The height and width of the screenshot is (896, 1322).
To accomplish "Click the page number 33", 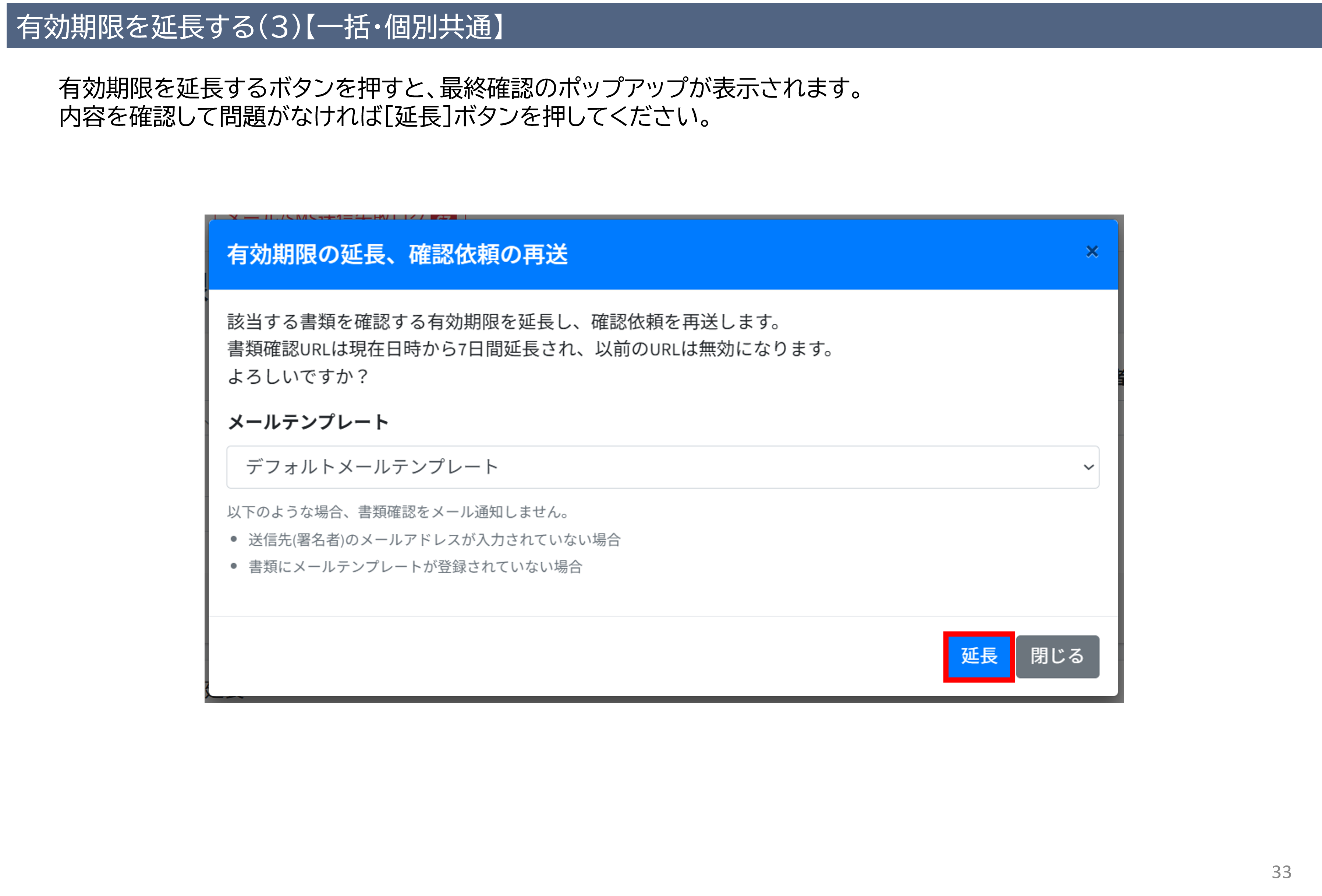I will click(1281, 872).
